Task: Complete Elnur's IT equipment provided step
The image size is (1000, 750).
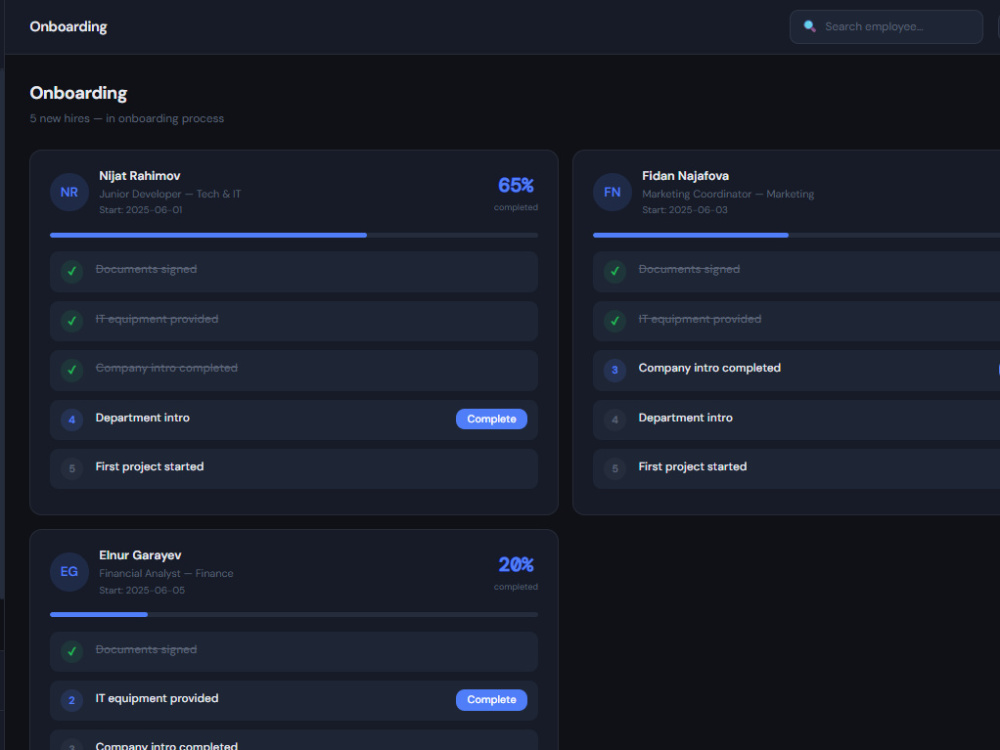Action: (491, 700)
